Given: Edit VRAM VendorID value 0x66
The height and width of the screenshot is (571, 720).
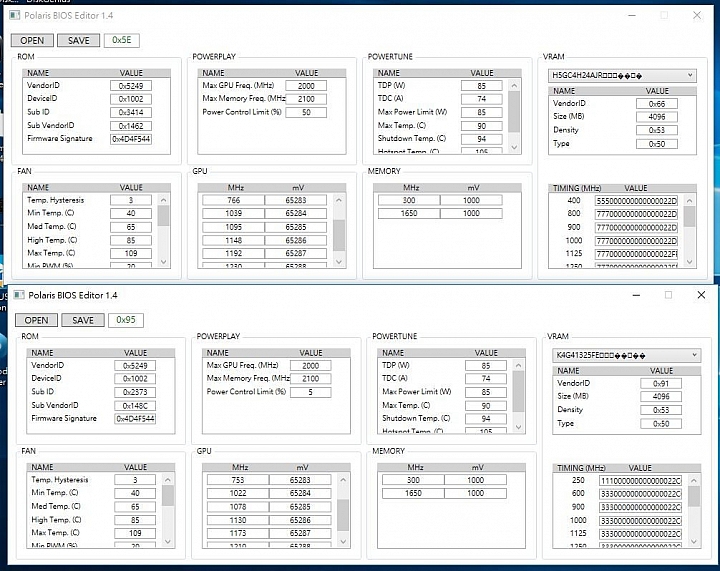Looking at the screenshot, I should tap(657, 104).
